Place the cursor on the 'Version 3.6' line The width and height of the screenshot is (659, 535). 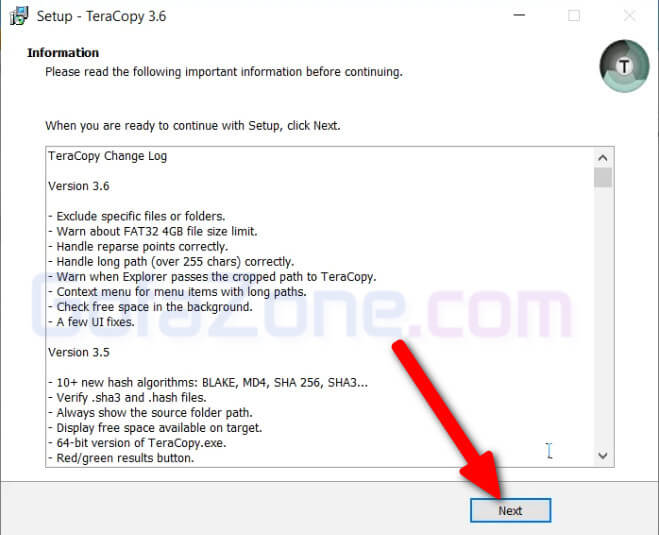(x=79, y=186)
